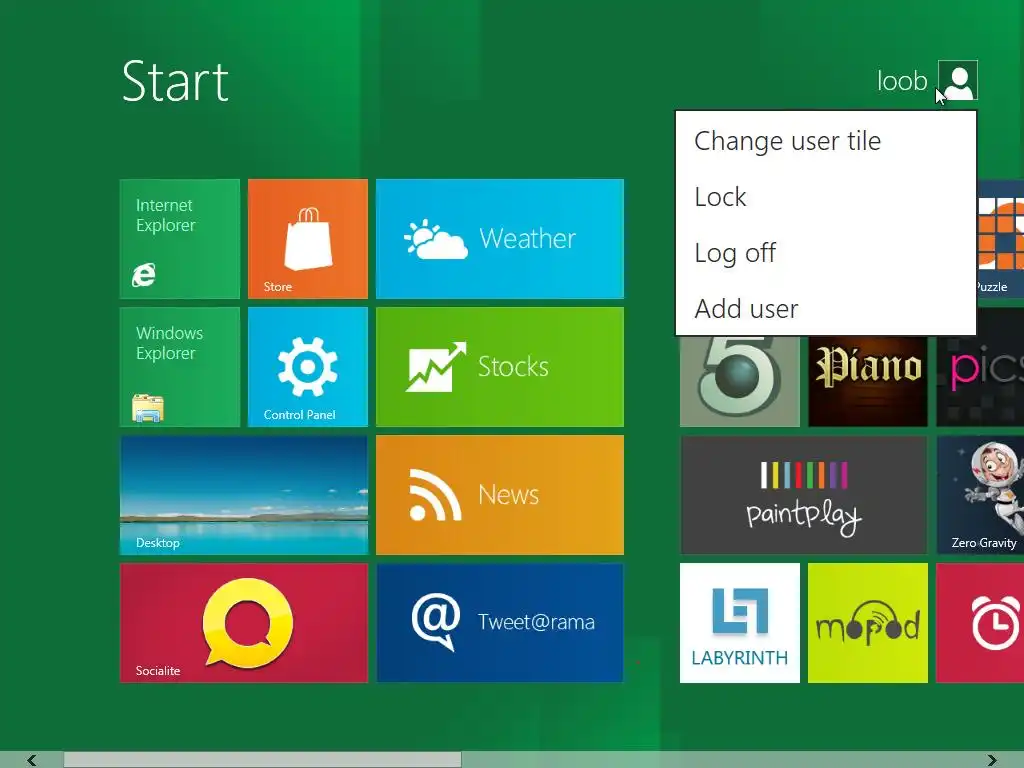This screenshot has width=1024, height=768.
Task: Launch the Store tile
Action: click(308, 239)
